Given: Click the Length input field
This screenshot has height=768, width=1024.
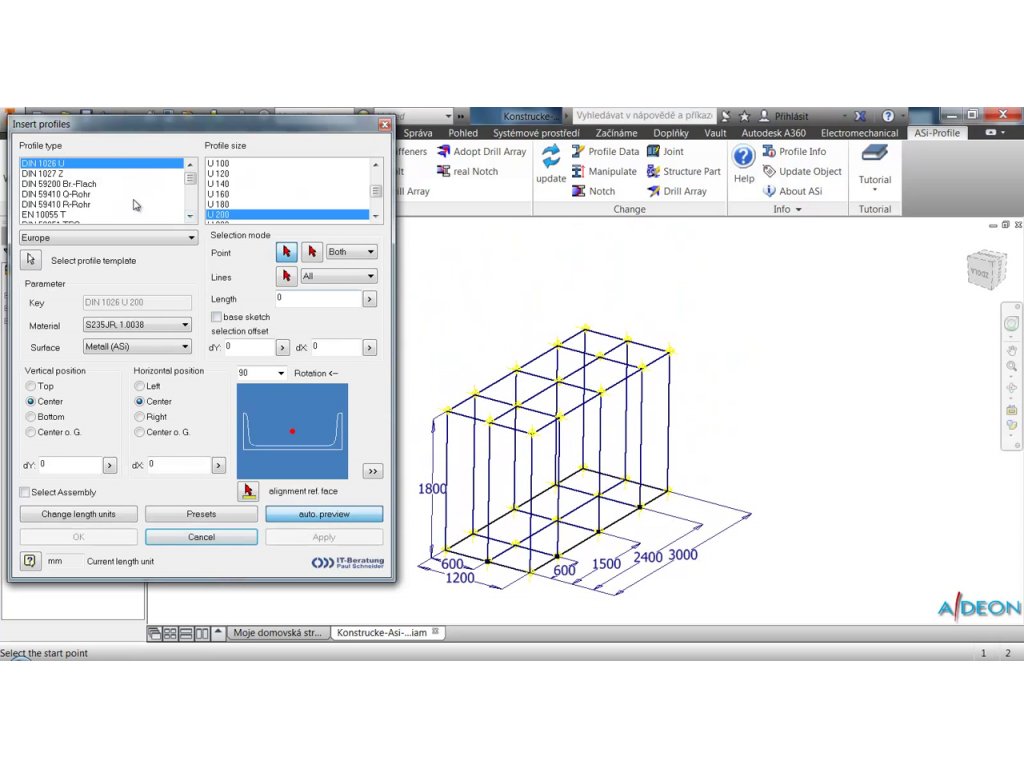Looking at the screenshot, I should pos(318,298).
